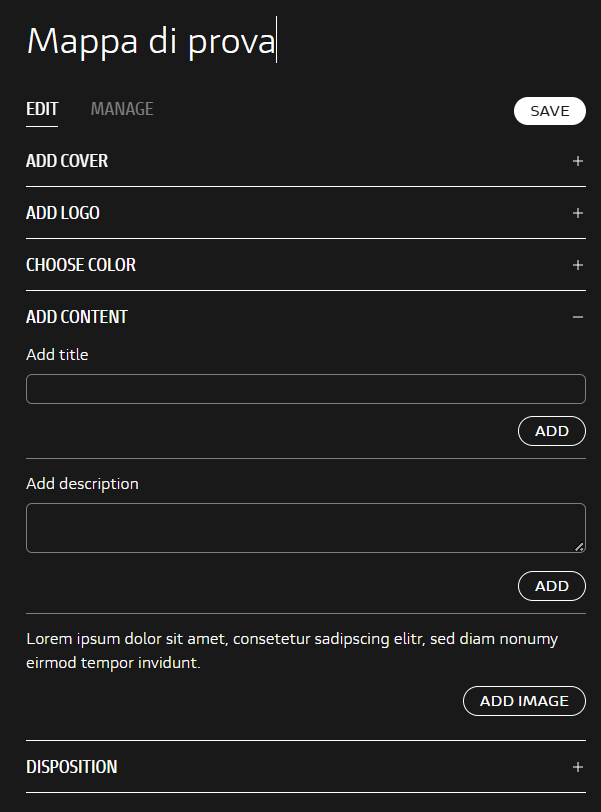Select the EDIT tab

(42, 109)
